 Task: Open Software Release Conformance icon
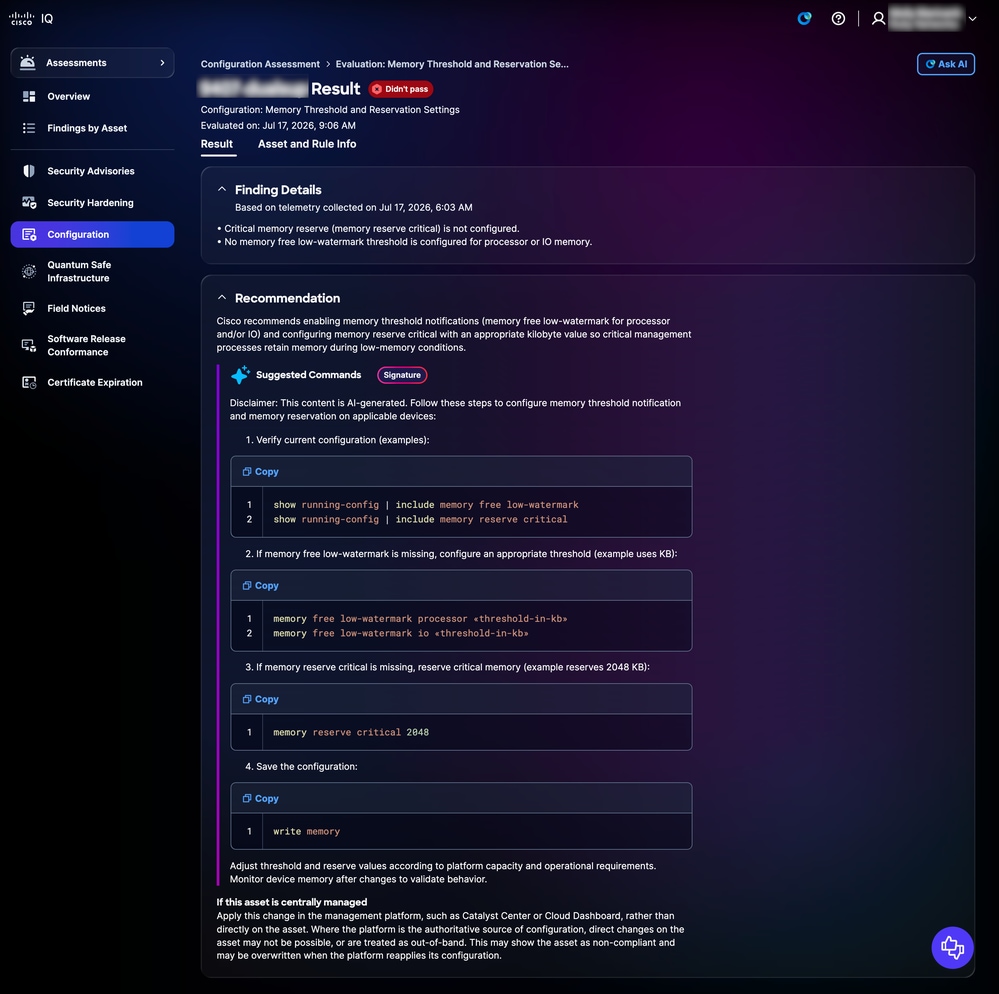[x=29, y=345]
